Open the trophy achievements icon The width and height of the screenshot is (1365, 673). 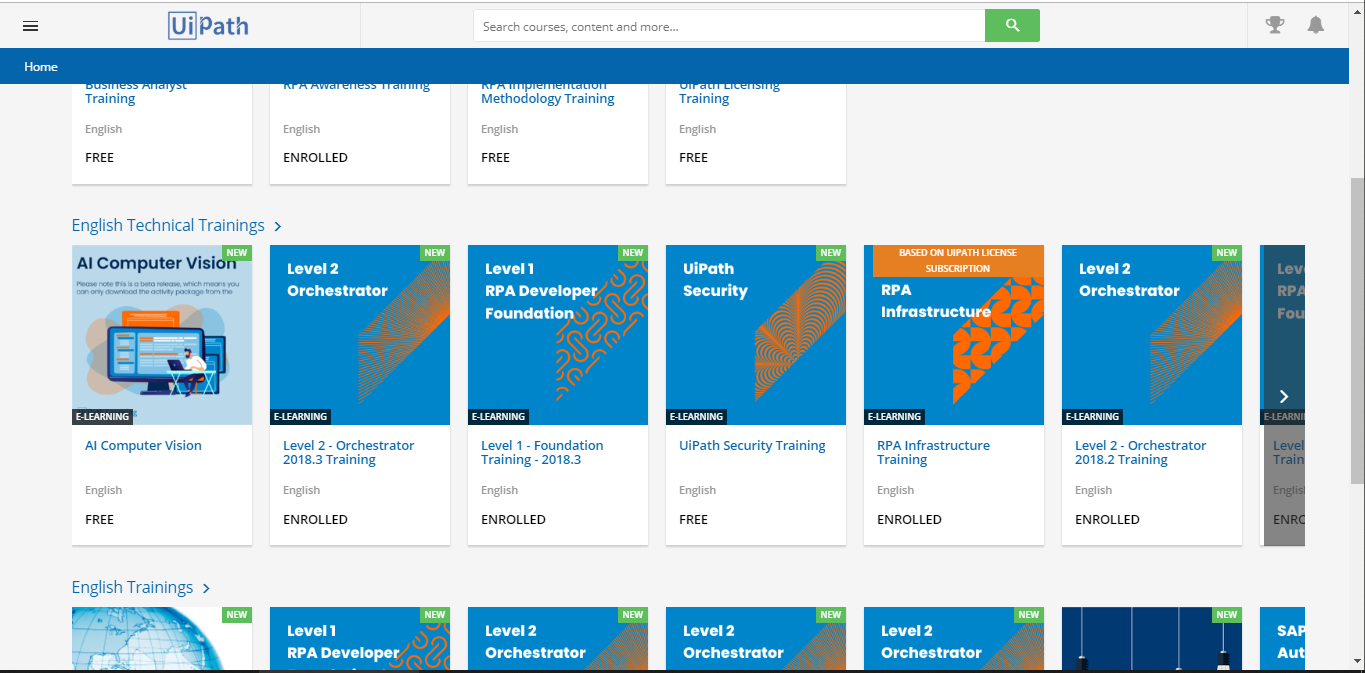[x=1275, y=25]
